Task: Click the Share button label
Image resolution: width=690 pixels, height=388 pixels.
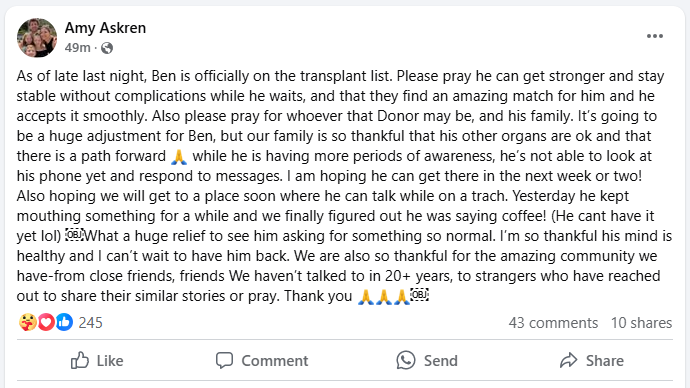Action: tap(605, 361)
